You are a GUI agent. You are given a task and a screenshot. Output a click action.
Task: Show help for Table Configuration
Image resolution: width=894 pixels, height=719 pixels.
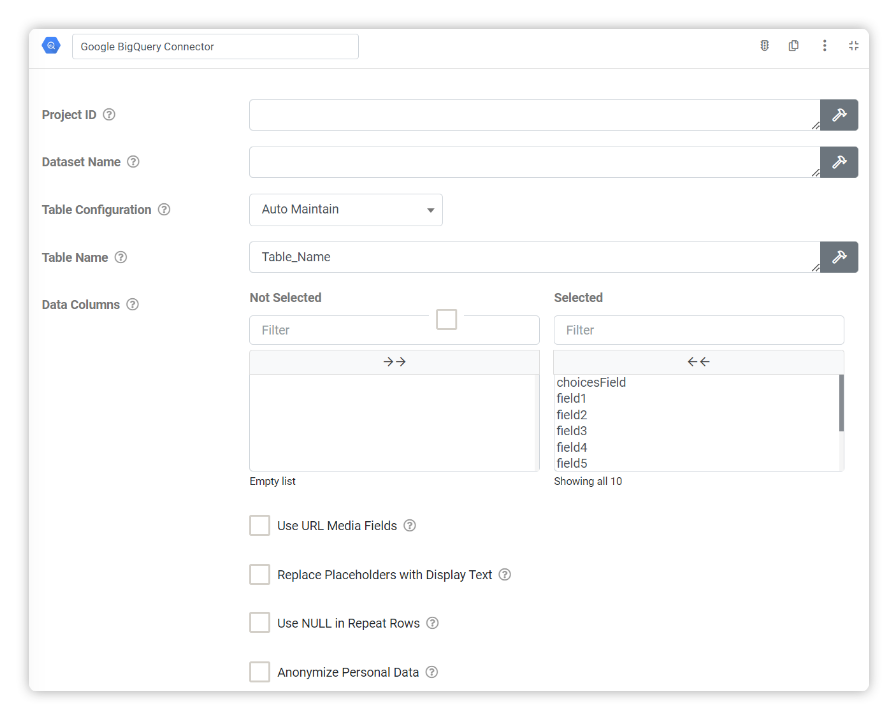click(x=164, y=209)
